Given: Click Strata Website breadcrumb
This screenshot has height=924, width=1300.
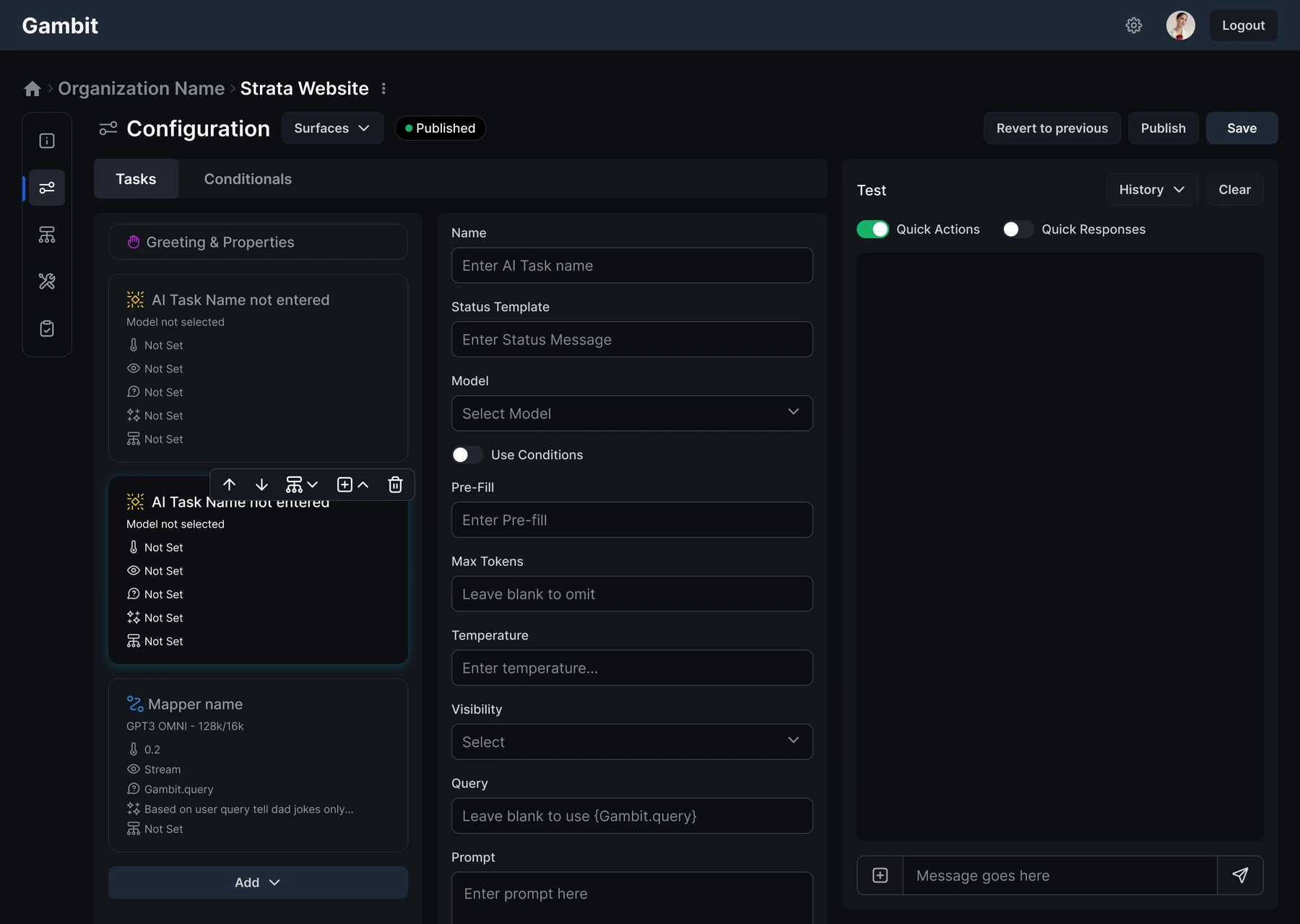Looking at the screenshot, I should pos(304,88).
